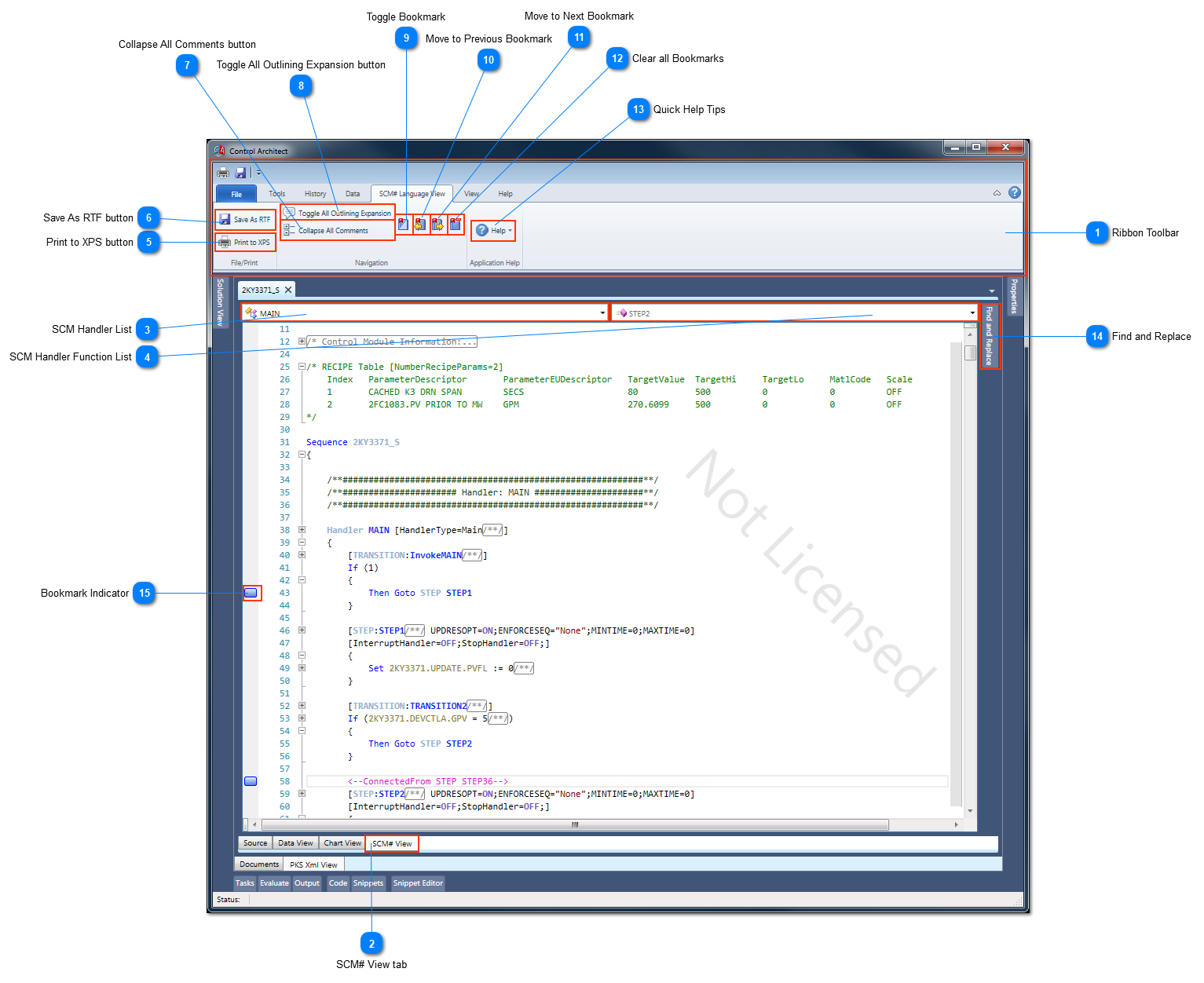This screenshot has height=983, width=1204.
Task: Toggle bookmark on the current line
Action: pos(403,225)
